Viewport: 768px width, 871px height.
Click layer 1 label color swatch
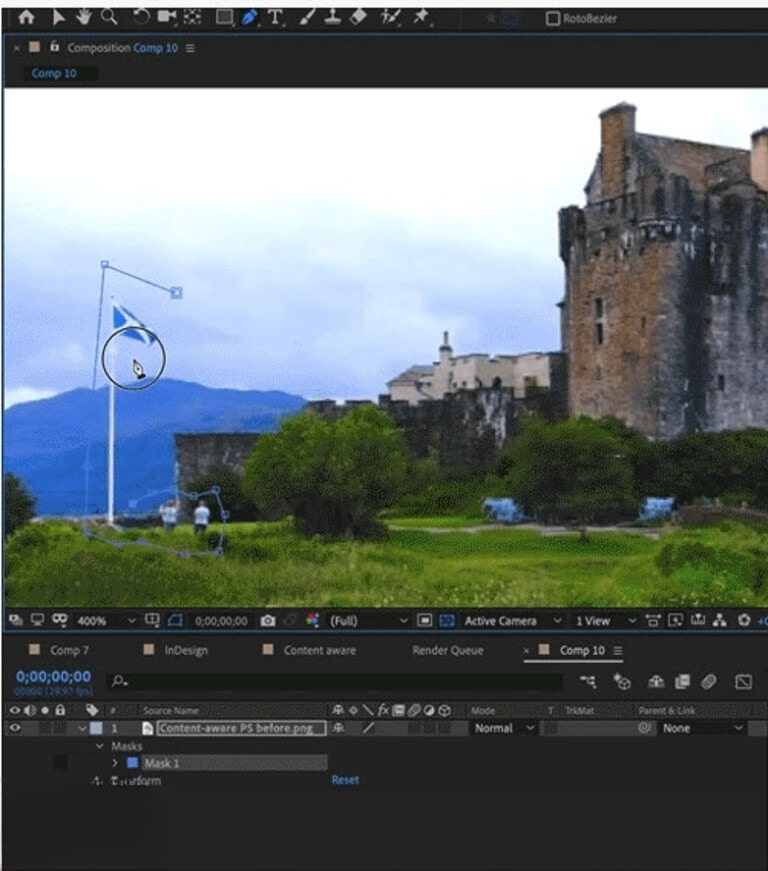coord(97,728)
